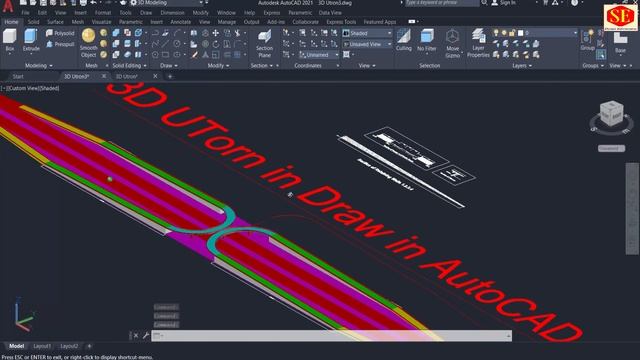Click the Move Gizmo tool
This screenshot has height=360, width=640.
coord(452,43)
